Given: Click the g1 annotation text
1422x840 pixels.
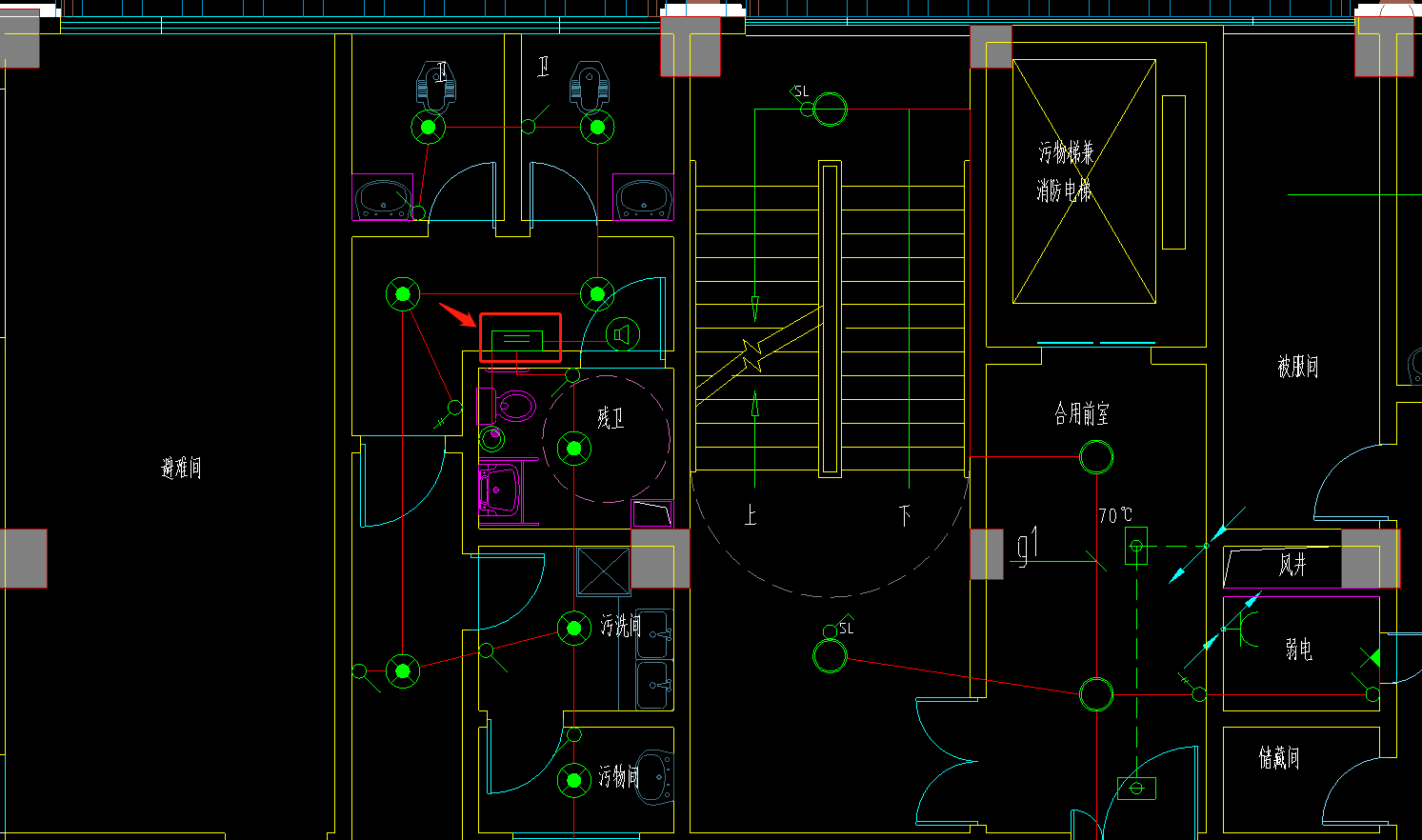Looking at the screenshot, I should pos(1028,547).
